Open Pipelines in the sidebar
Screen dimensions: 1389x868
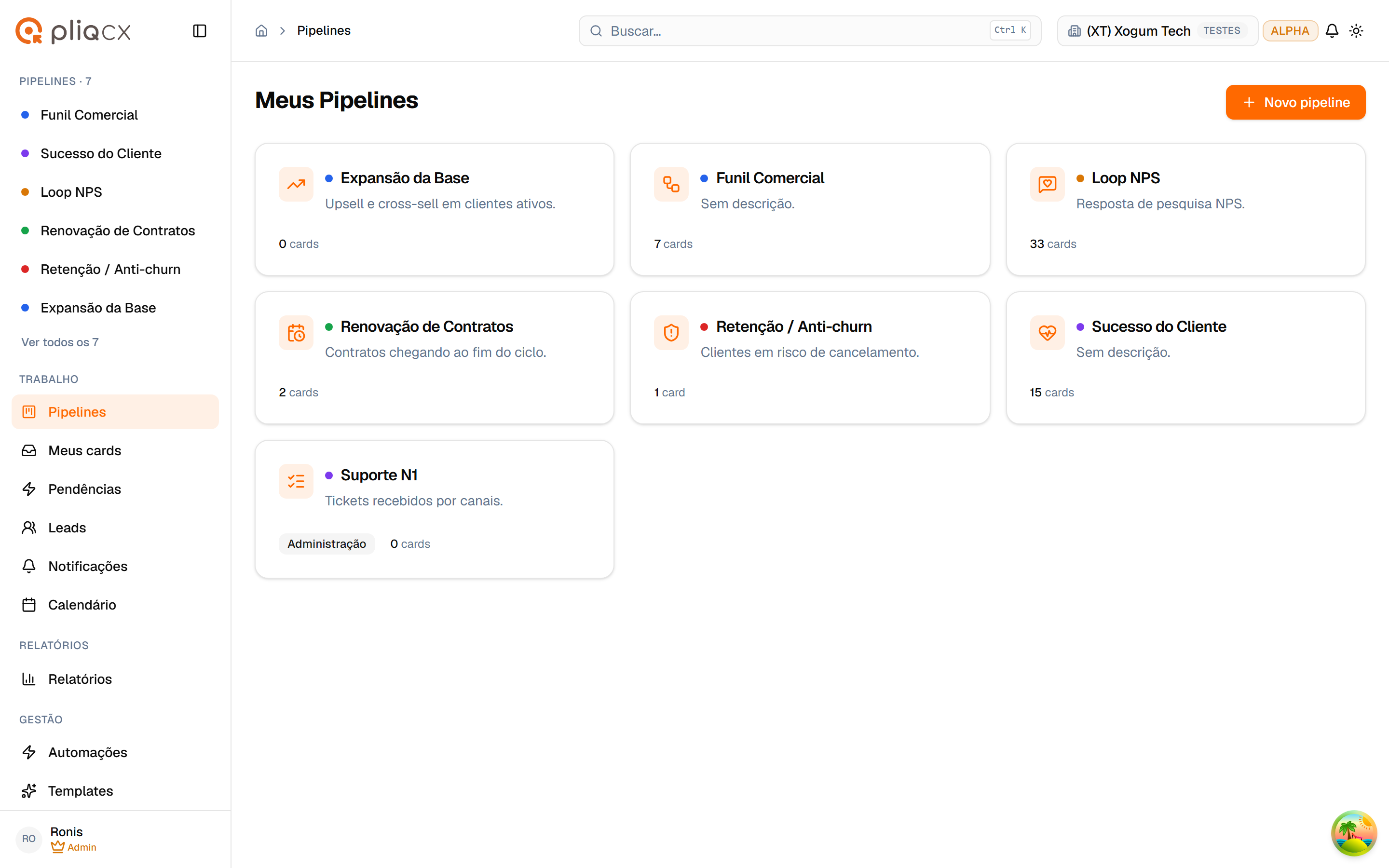coord(115,412)
